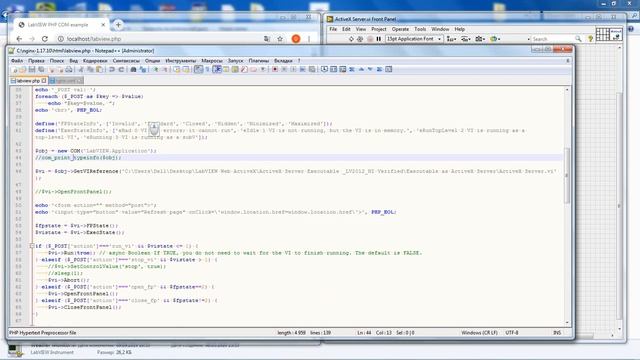Screen dimensions: 640x360
Task: Toggle show all characters in Notepad++
Action: (x=207, y=69)
